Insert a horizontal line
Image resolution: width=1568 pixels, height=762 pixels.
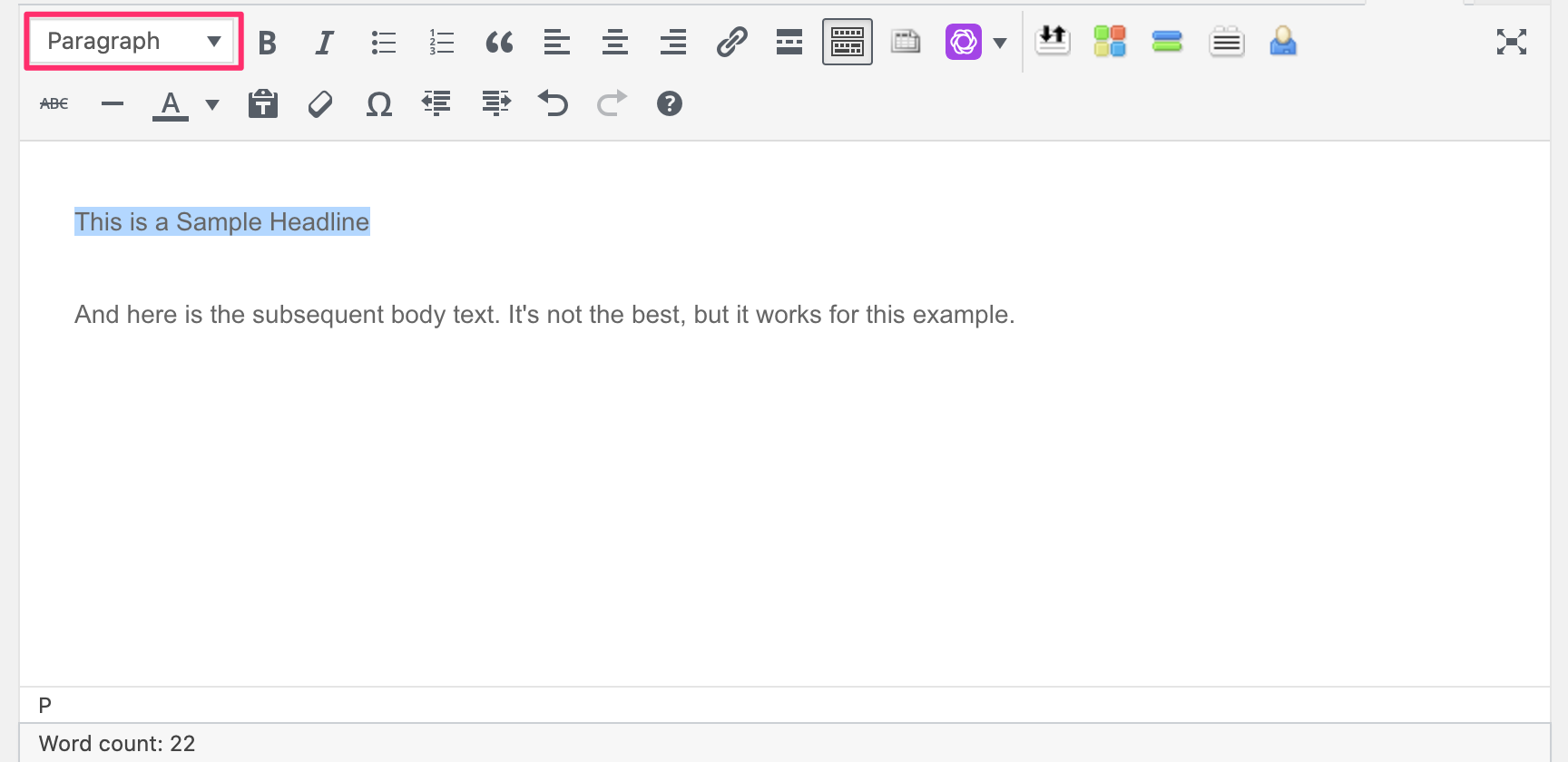coord(113,104)
